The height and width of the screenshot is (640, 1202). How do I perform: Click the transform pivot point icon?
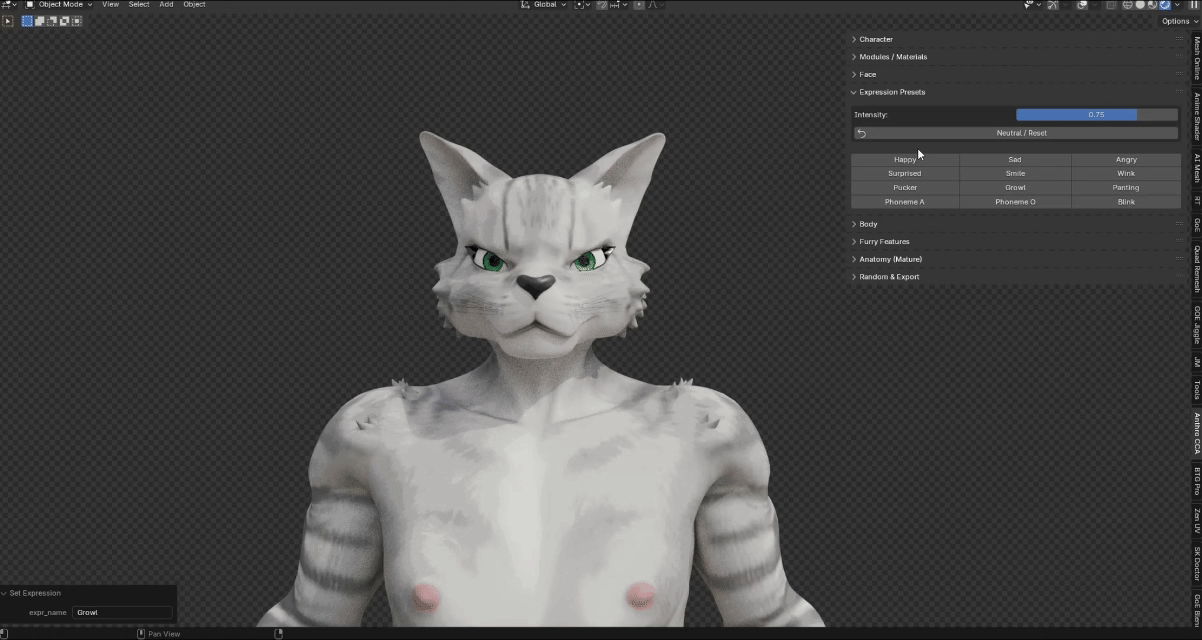click(x=580, y=4)
